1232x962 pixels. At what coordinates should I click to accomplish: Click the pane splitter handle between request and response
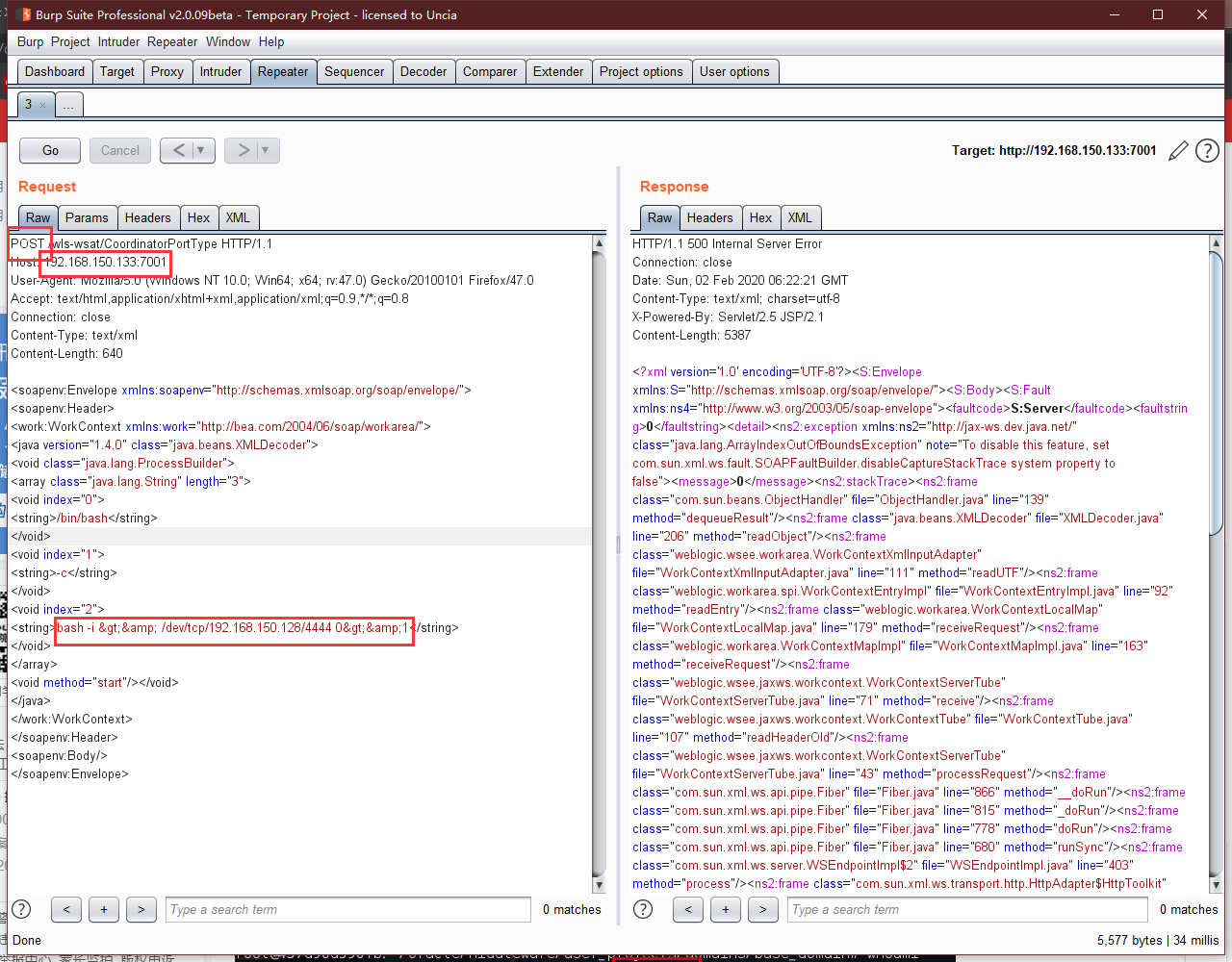[618, 544]
